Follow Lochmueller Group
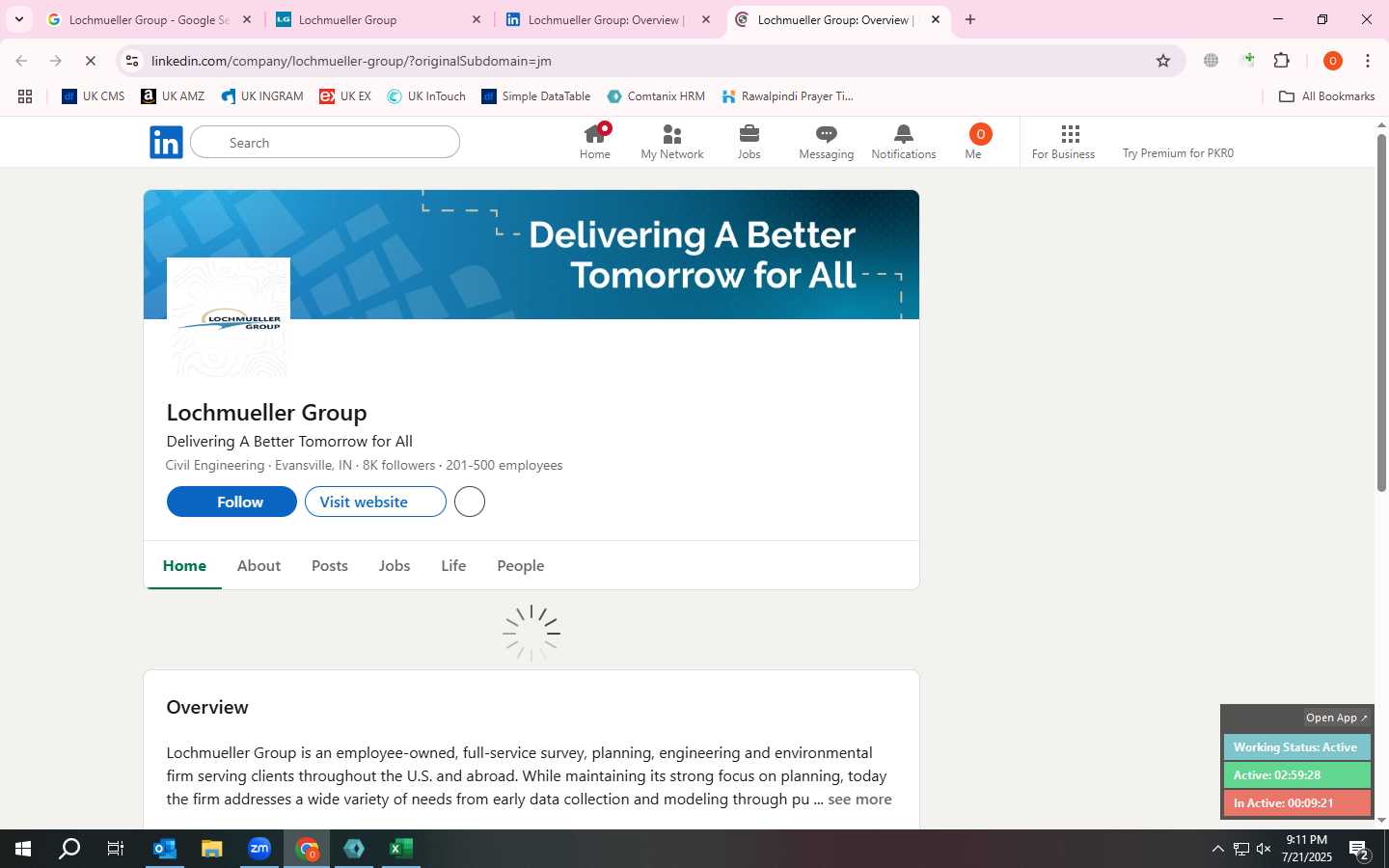1389x868 pixels. point(231,502)
